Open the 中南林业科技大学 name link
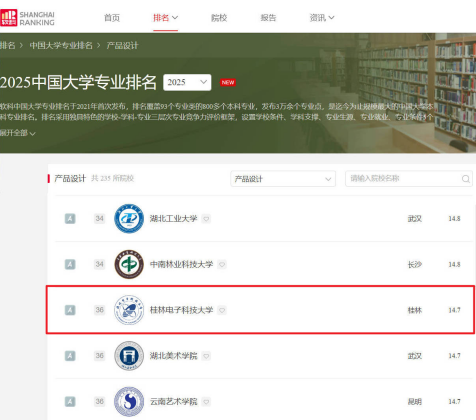This screenshot has height=420, width=476. (x=181, y=264)
